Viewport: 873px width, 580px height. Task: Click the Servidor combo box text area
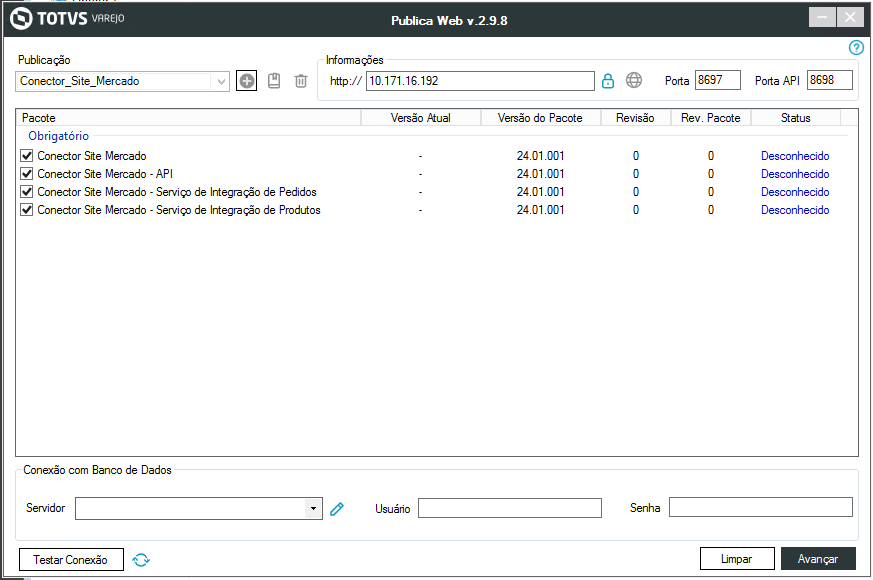point(190,509)
